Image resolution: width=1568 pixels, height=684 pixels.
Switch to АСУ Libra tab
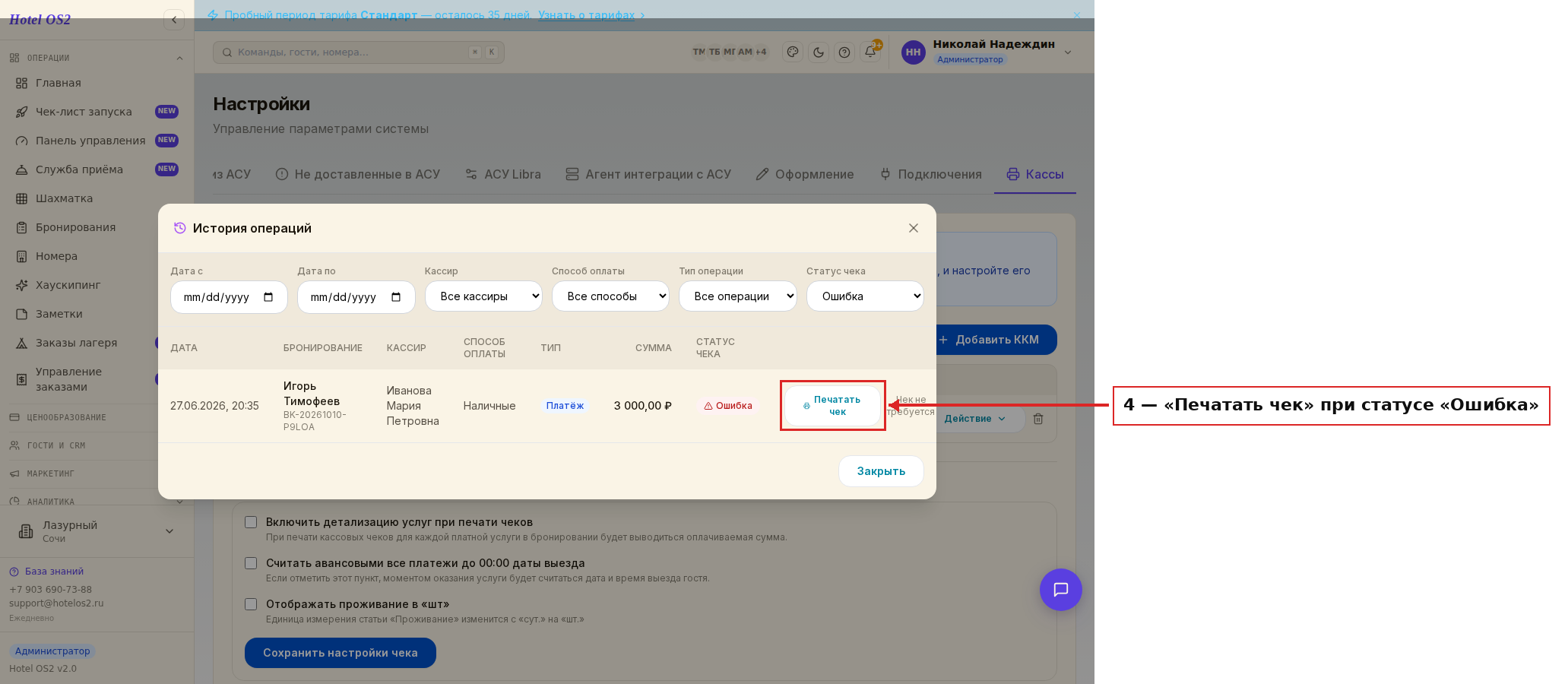tap(503, 174)
